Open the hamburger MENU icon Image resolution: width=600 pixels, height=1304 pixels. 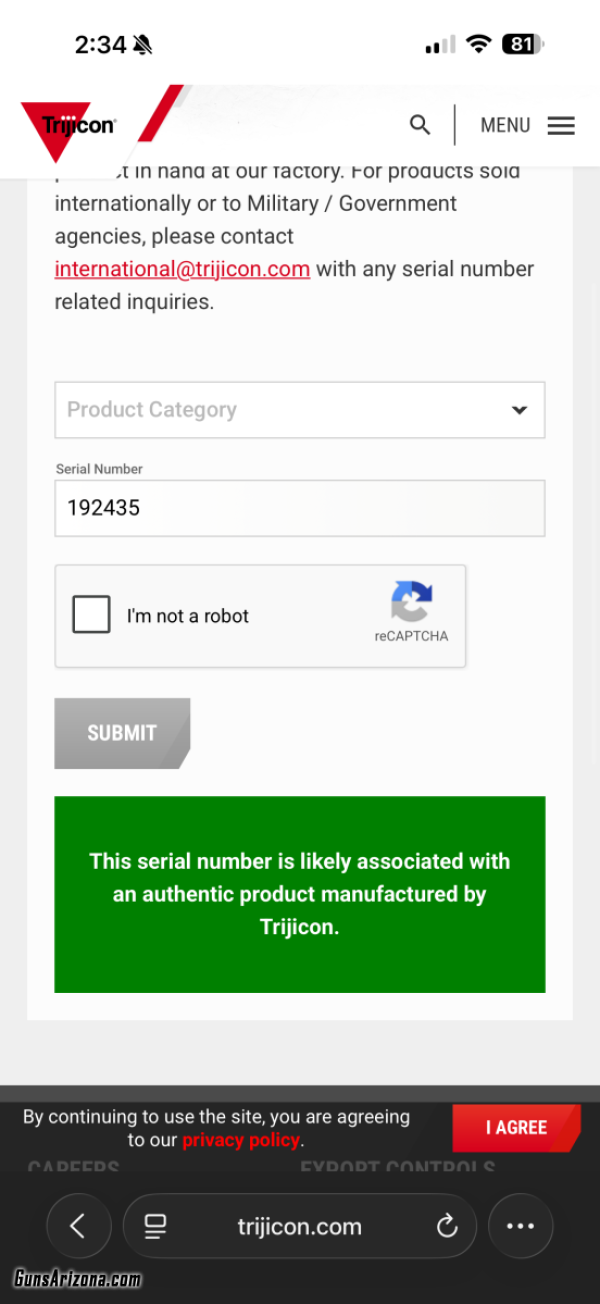(561, 126)
